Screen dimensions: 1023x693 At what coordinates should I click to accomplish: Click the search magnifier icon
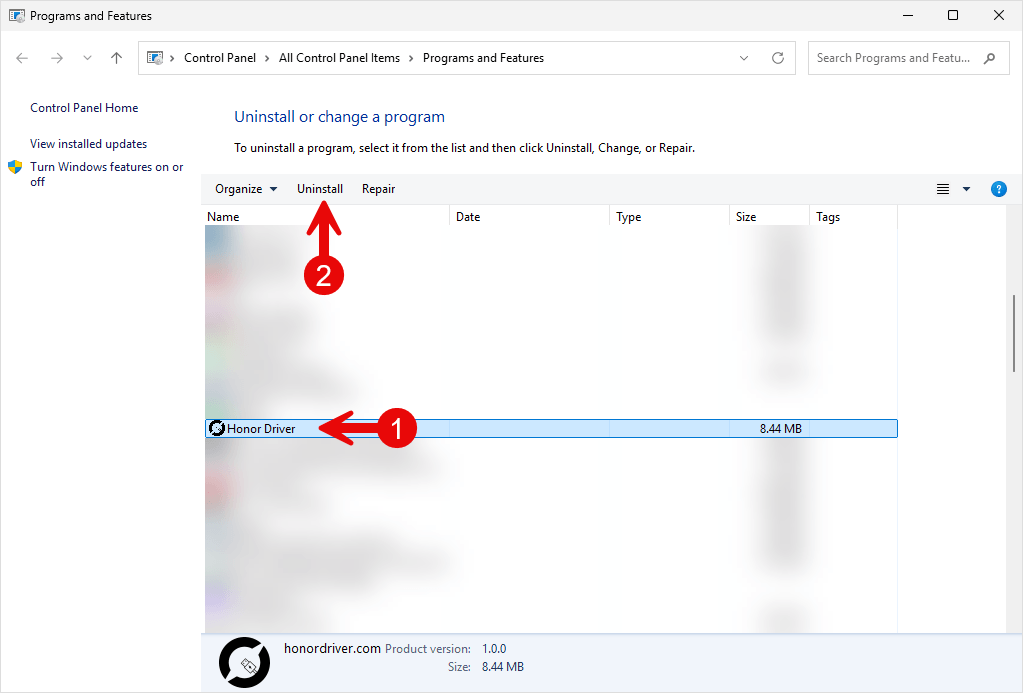(990, 58)
